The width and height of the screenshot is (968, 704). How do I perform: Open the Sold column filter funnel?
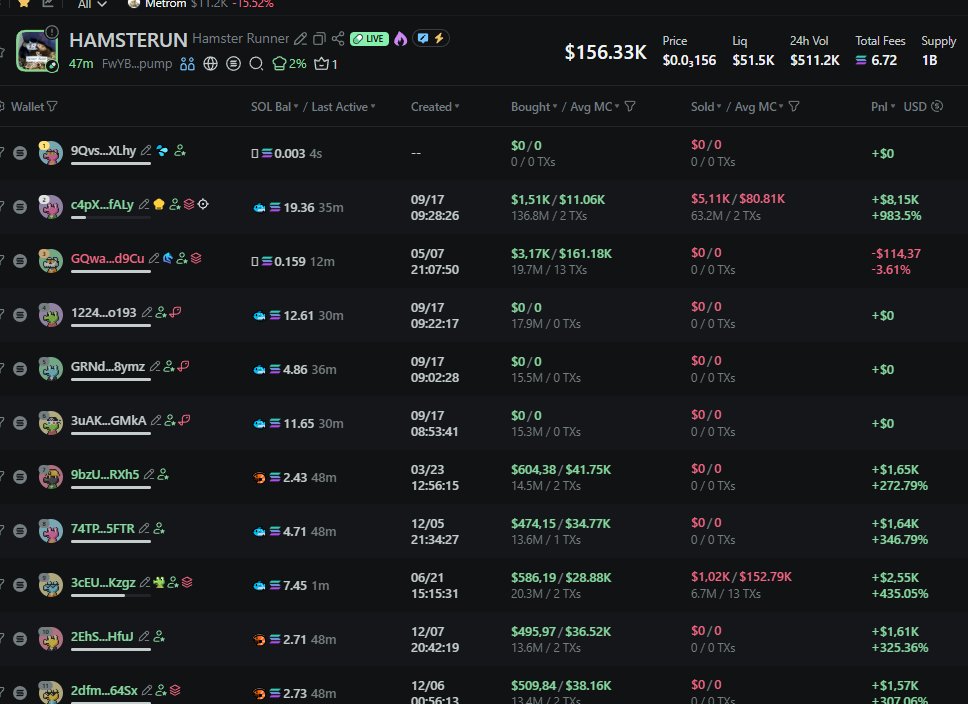coord(794,106)
